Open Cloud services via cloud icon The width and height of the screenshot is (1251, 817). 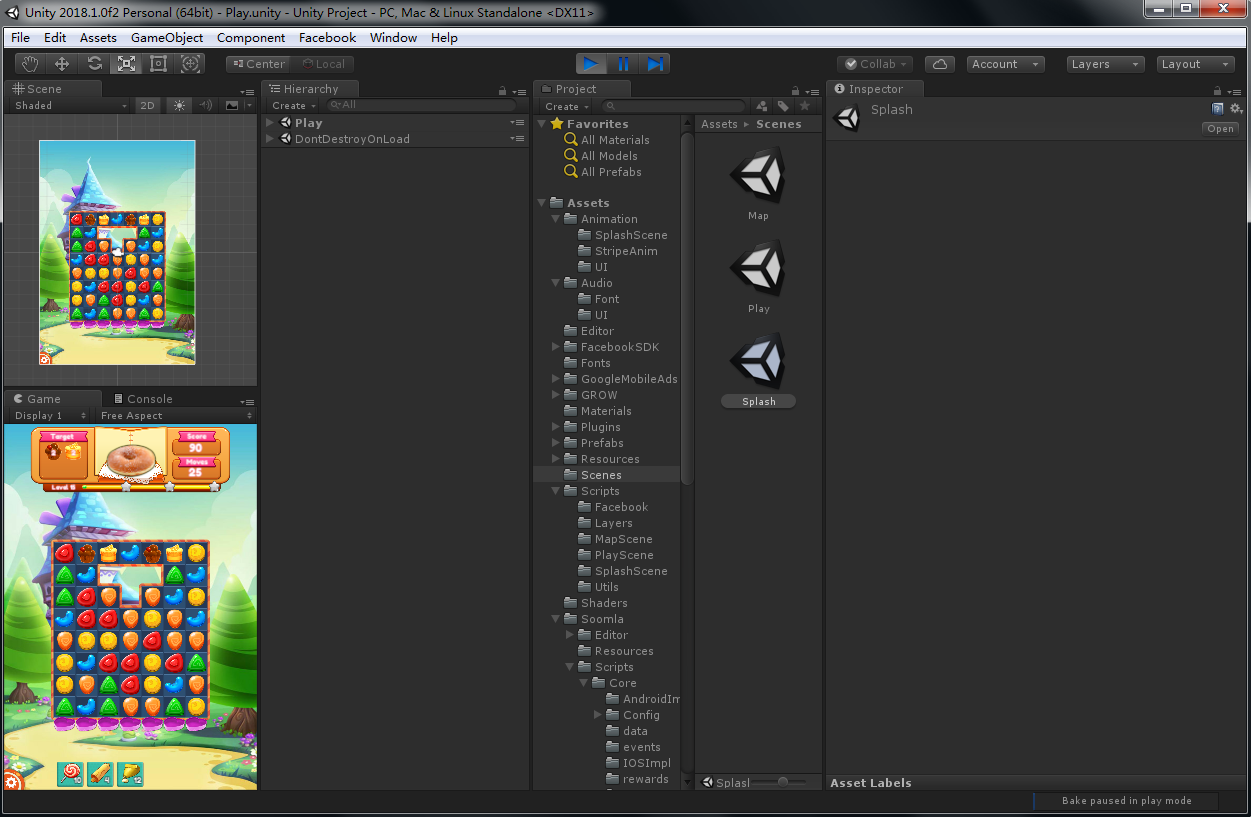pos(939,64)
